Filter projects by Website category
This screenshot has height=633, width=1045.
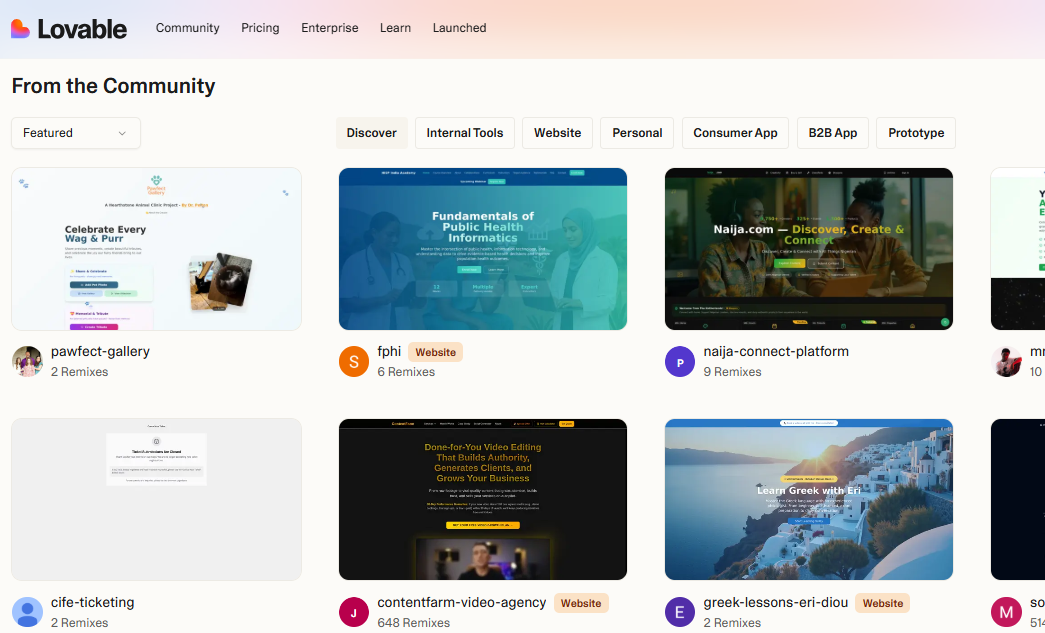pos(557,133)
